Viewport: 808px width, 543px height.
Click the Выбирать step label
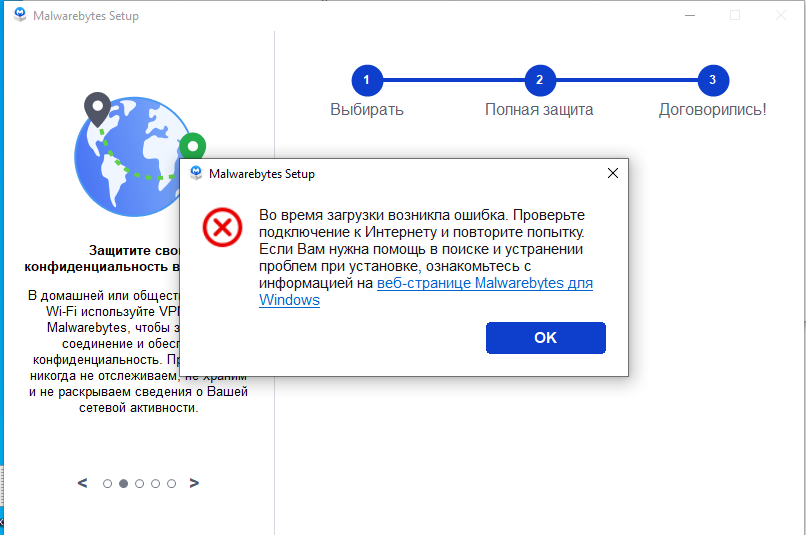click(x=367, y=110)
